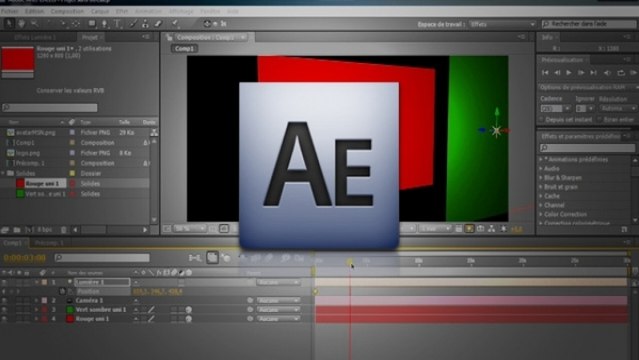This screenshot has width=639, height=360.
Task: Select the Eraser tool
Action: point(158,24)
